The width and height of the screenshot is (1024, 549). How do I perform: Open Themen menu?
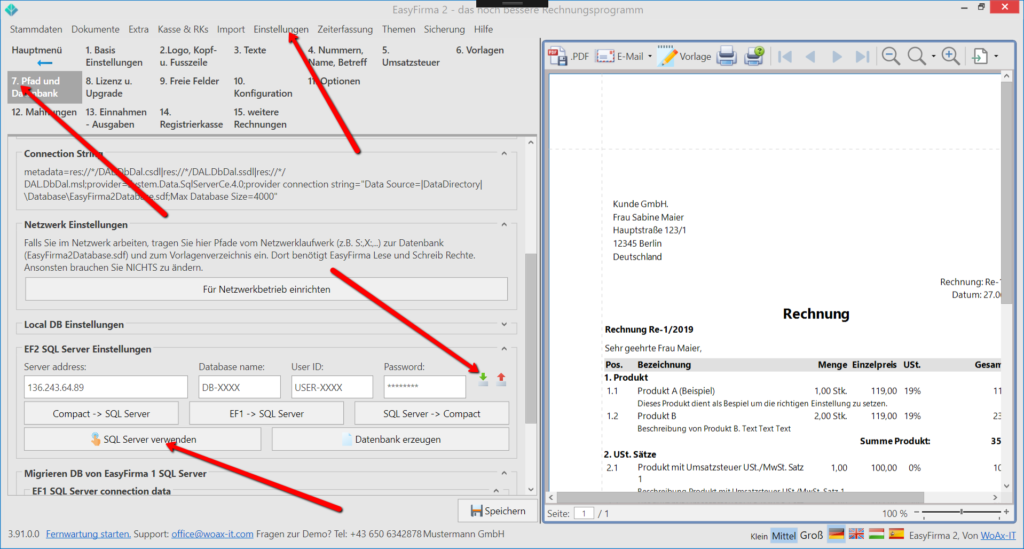(398, 29)
